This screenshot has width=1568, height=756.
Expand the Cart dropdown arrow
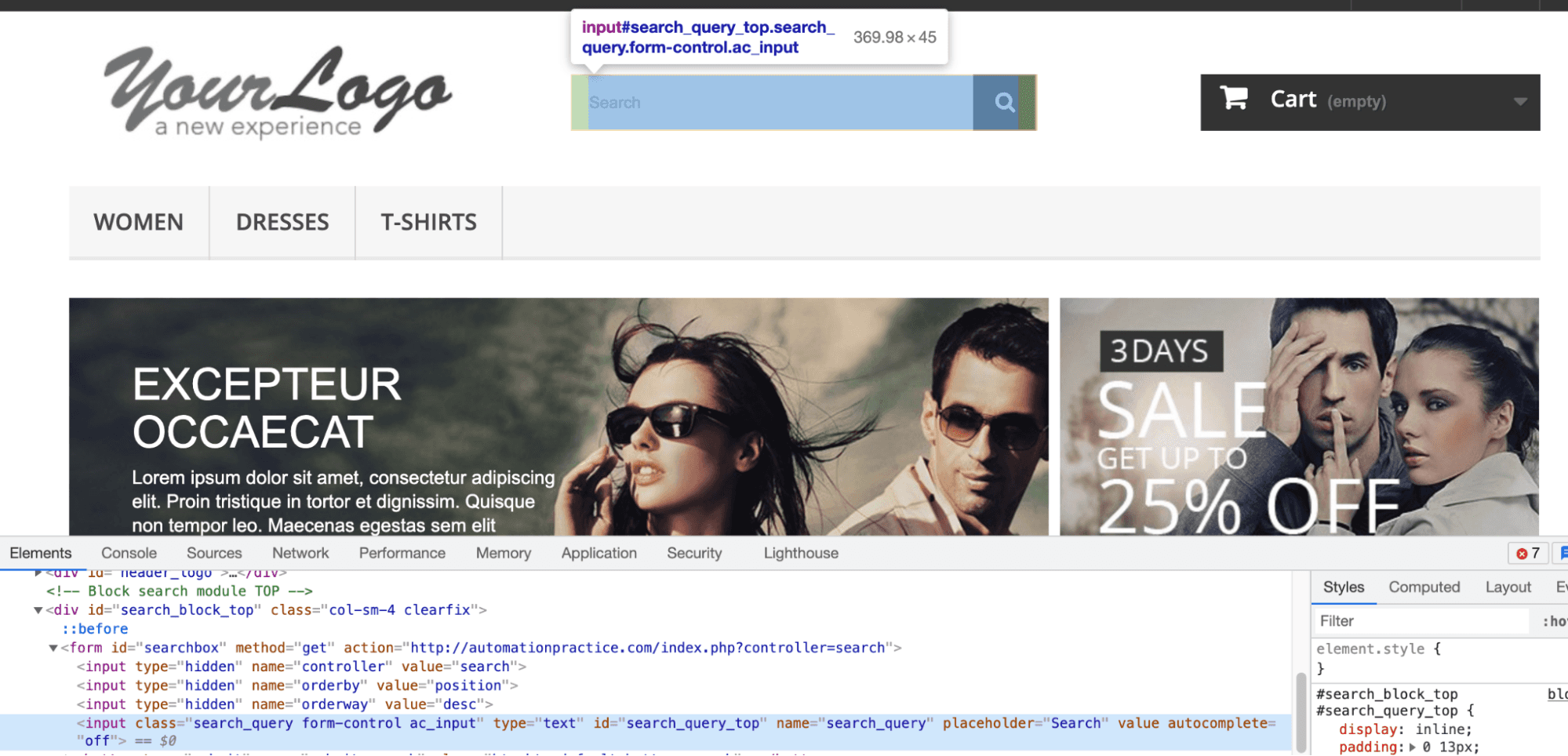click(x=1520, y=102)
